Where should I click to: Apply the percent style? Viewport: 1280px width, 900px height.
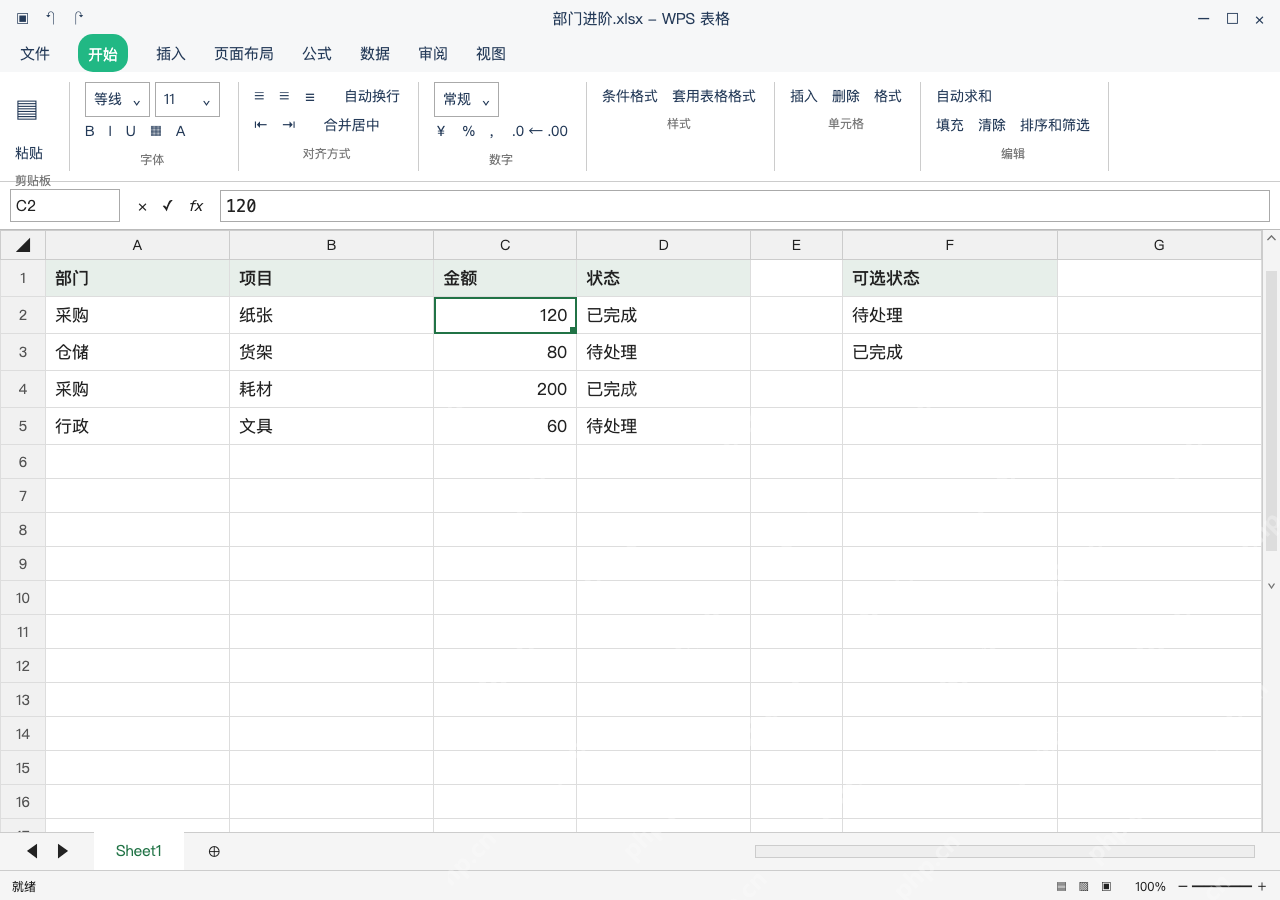click(469, 131)
